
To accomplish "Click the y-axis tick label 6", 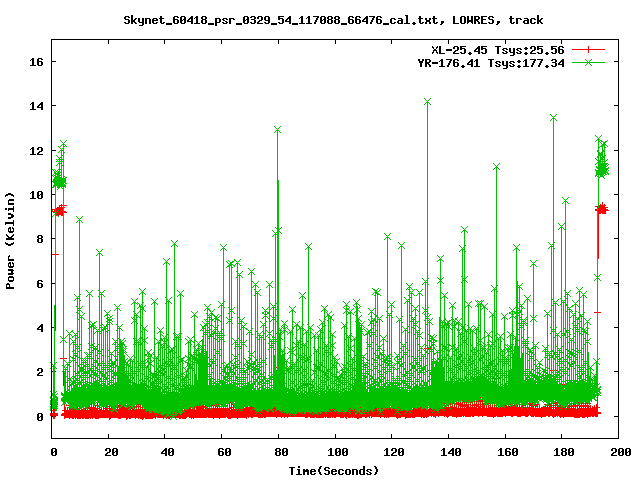I will click(40, 284).
